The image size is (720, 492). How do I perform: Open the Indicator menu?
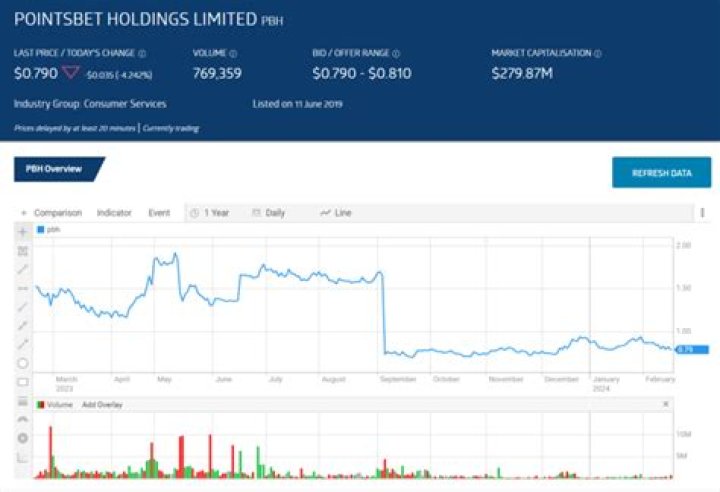coord(114,213)
